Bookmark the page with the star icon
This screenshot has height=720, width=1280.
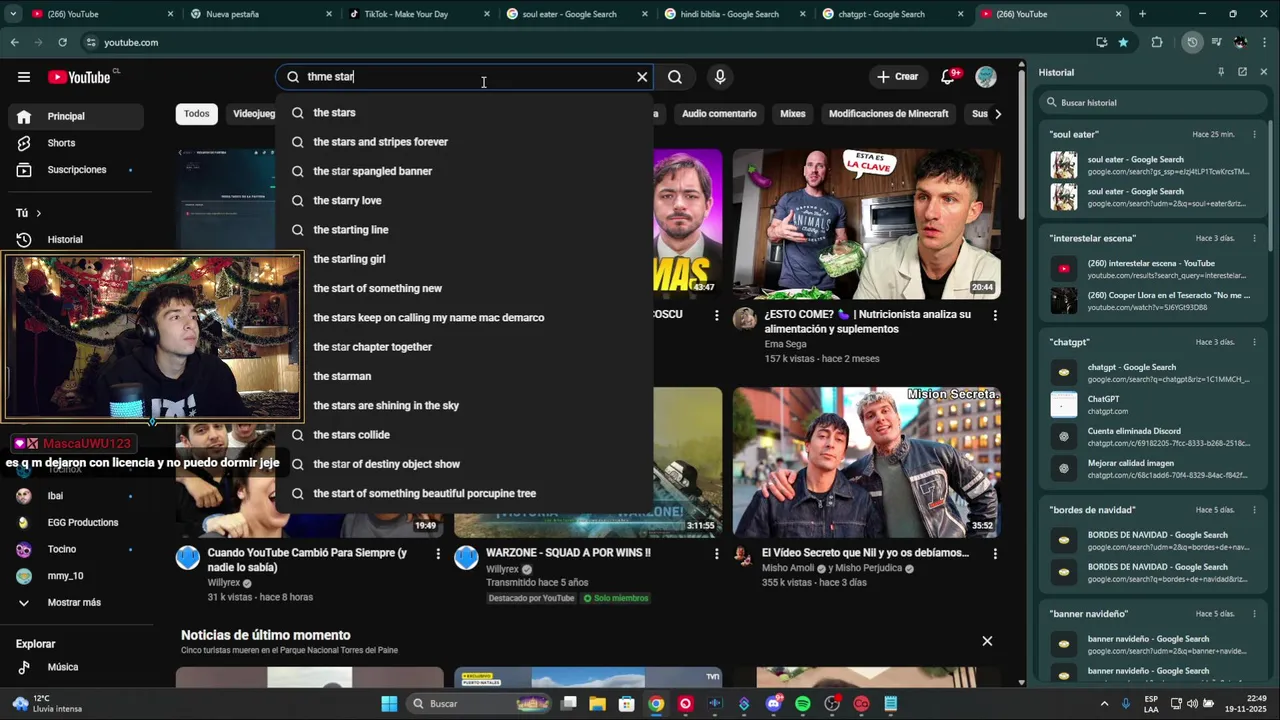pyautogui.click(x=1123, y=42)
